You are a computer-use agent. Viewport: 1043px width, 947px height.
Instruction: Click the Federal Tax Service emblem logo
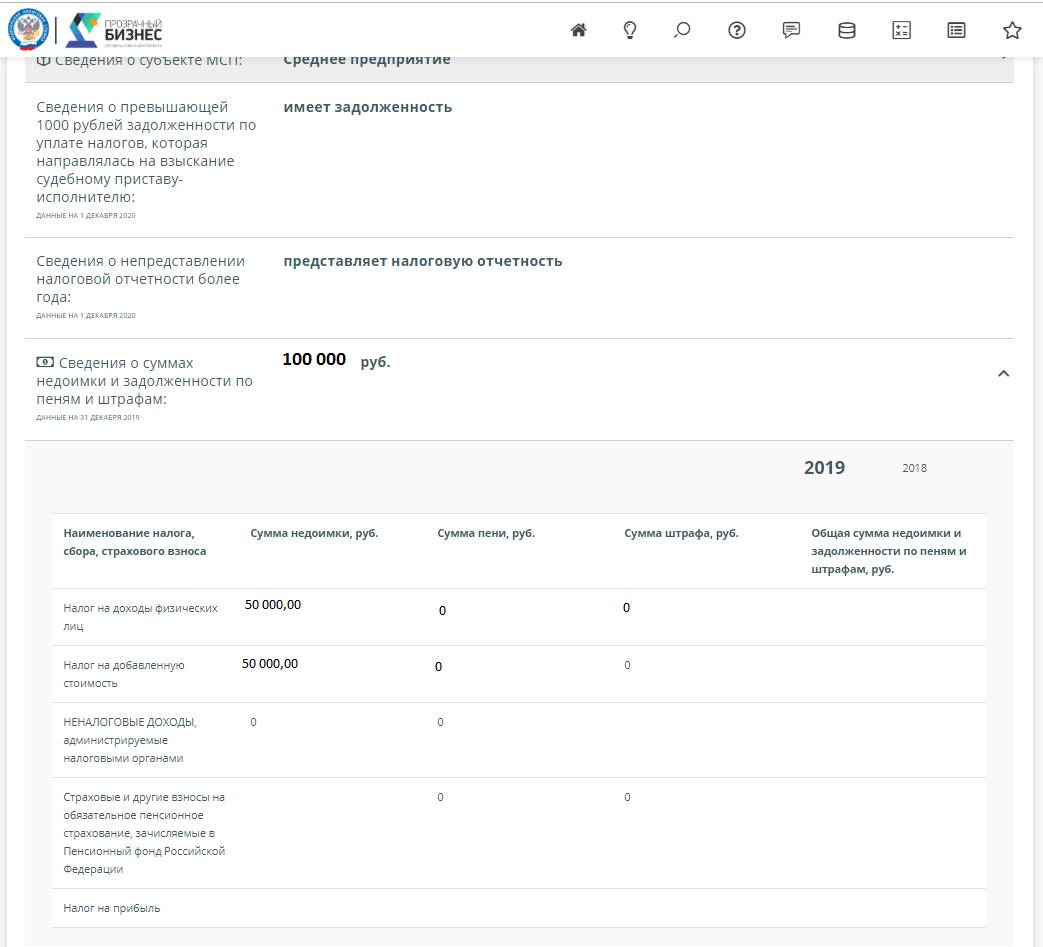coord(28,30)
